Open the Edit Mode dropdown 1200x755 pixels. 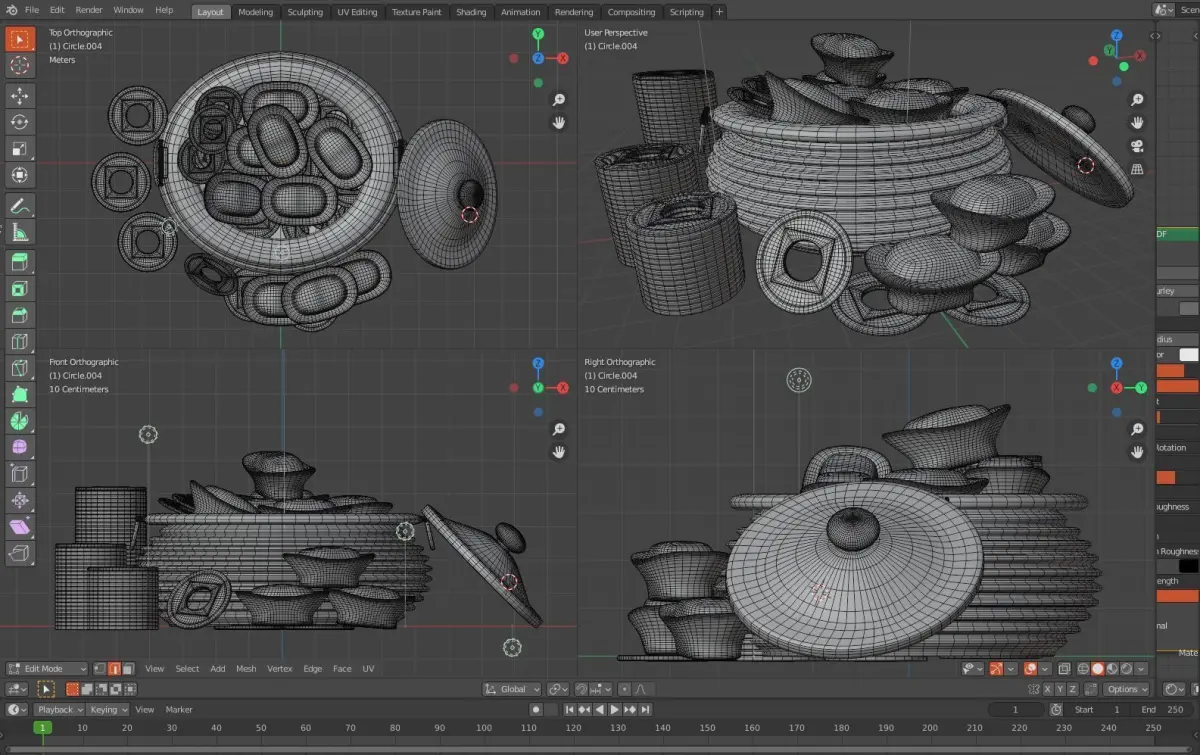46,668
